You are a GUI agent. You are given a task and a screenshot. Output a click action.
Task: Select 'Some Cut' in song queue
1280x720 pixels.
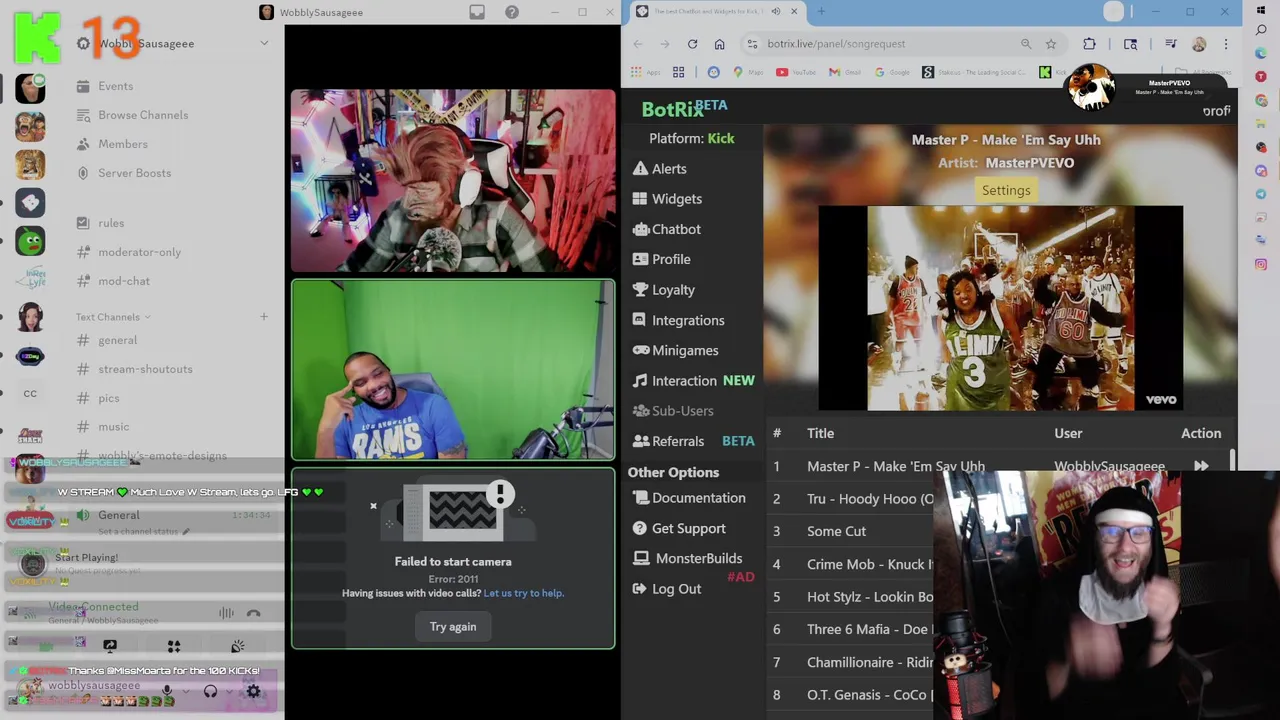tap(836, 532)
